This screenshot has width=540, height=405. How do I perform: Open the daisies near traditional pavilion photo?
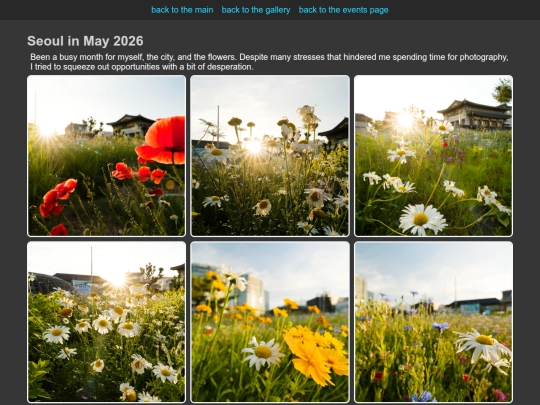(x=434, y=156)
